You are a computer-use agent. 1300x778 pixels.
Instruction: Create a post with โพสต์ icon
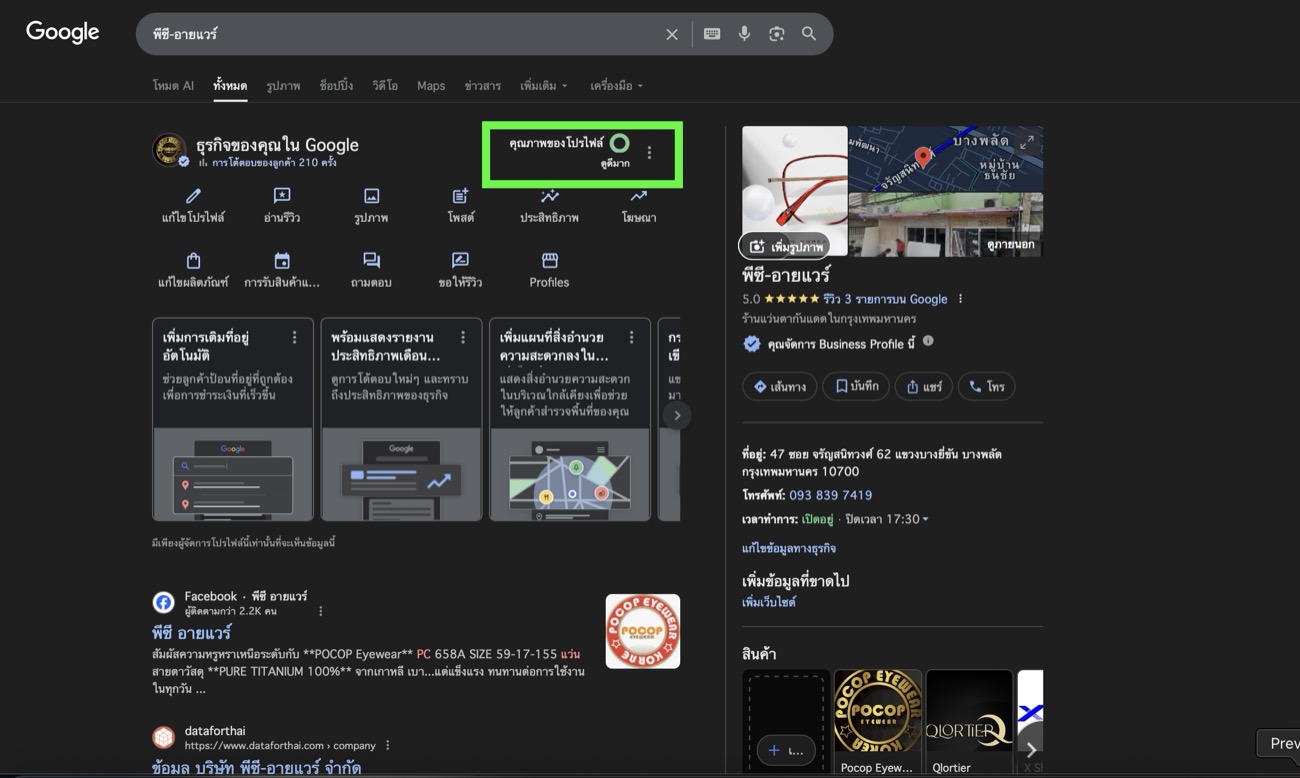[460, 196]
